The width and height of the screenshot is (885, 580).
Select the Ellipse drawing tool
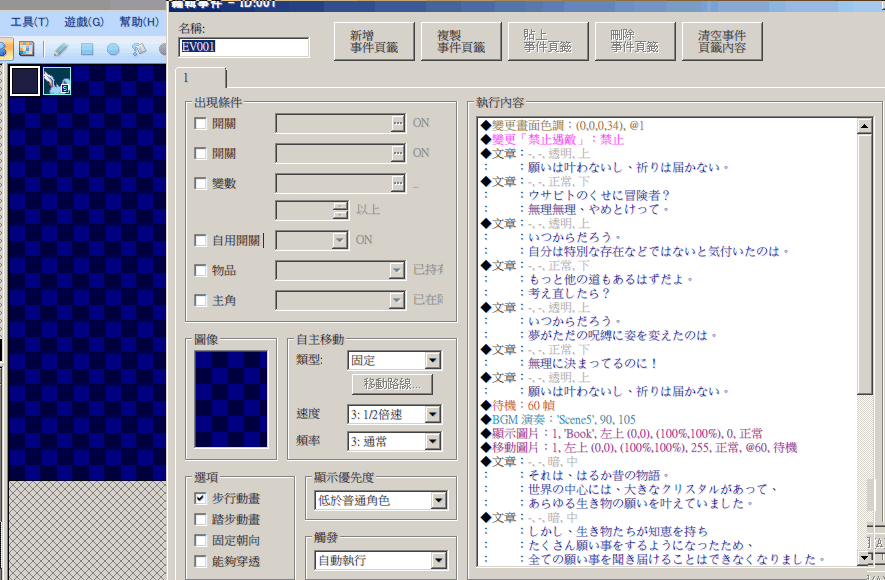pos(113,49)
